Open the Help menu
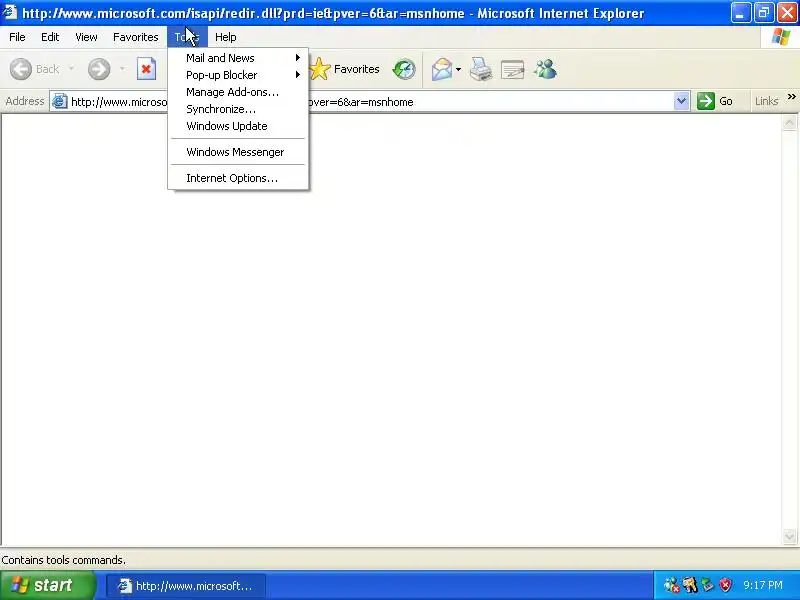This screenshot has width=800, height=600. pyautogui.click(x=226, y=37)
